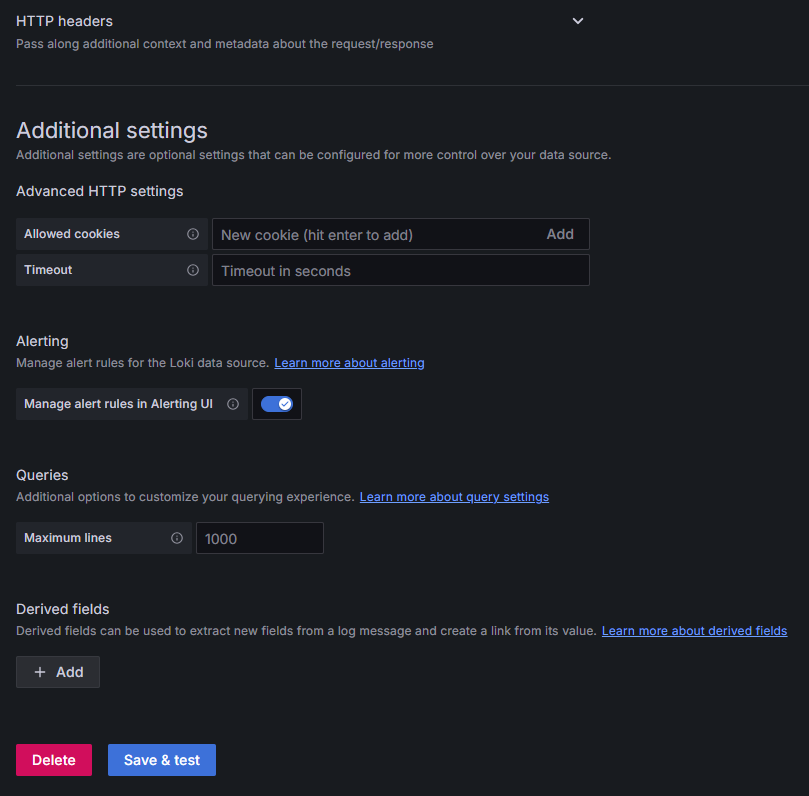This screenshot has width=809, height=796.
Task: Open Learn more about derived fields link
Action: pyautogui.click(x=694, y=631)
